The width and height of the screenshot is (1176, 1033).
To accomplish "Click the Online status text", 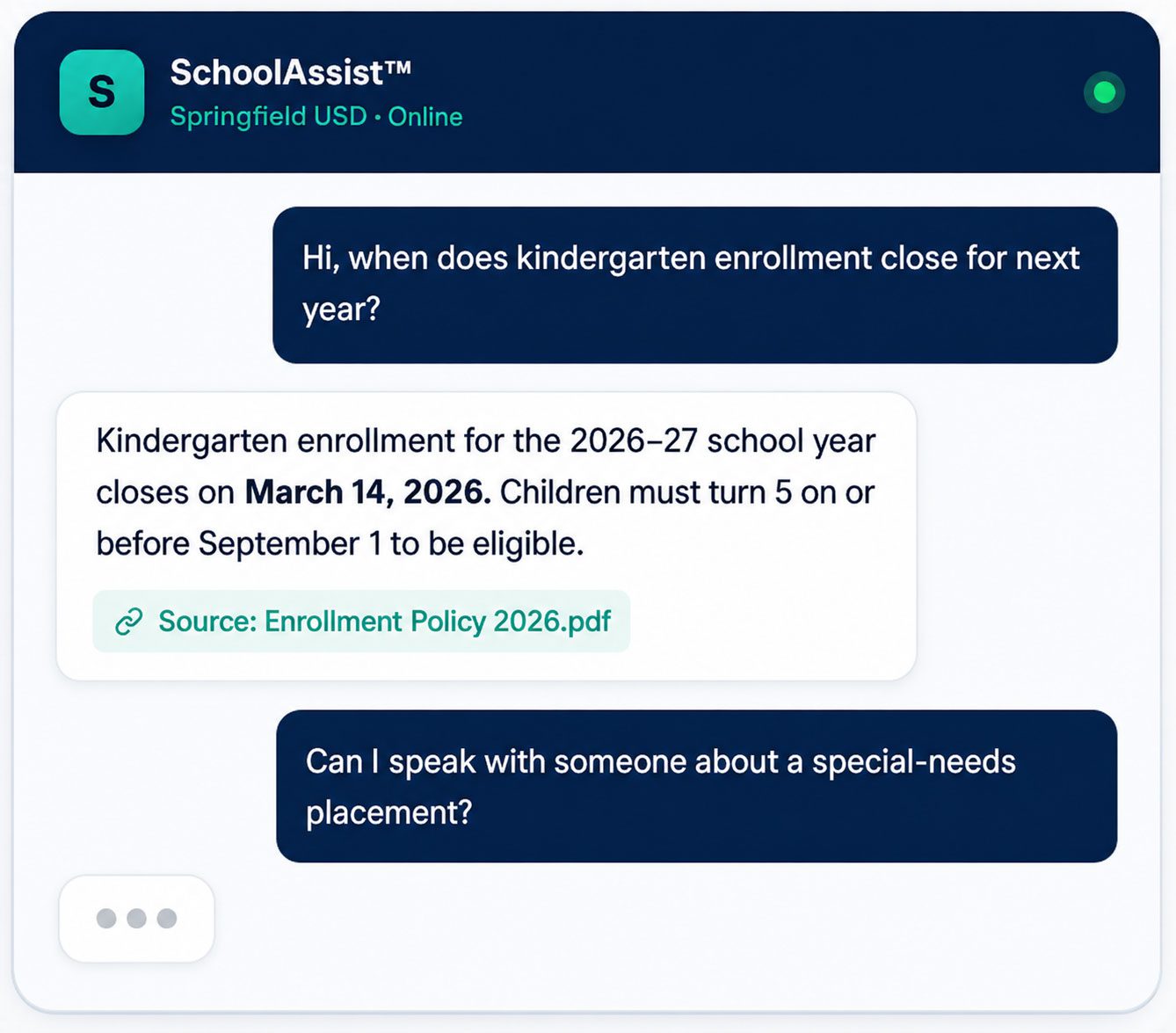I will (x=425, y=116).
